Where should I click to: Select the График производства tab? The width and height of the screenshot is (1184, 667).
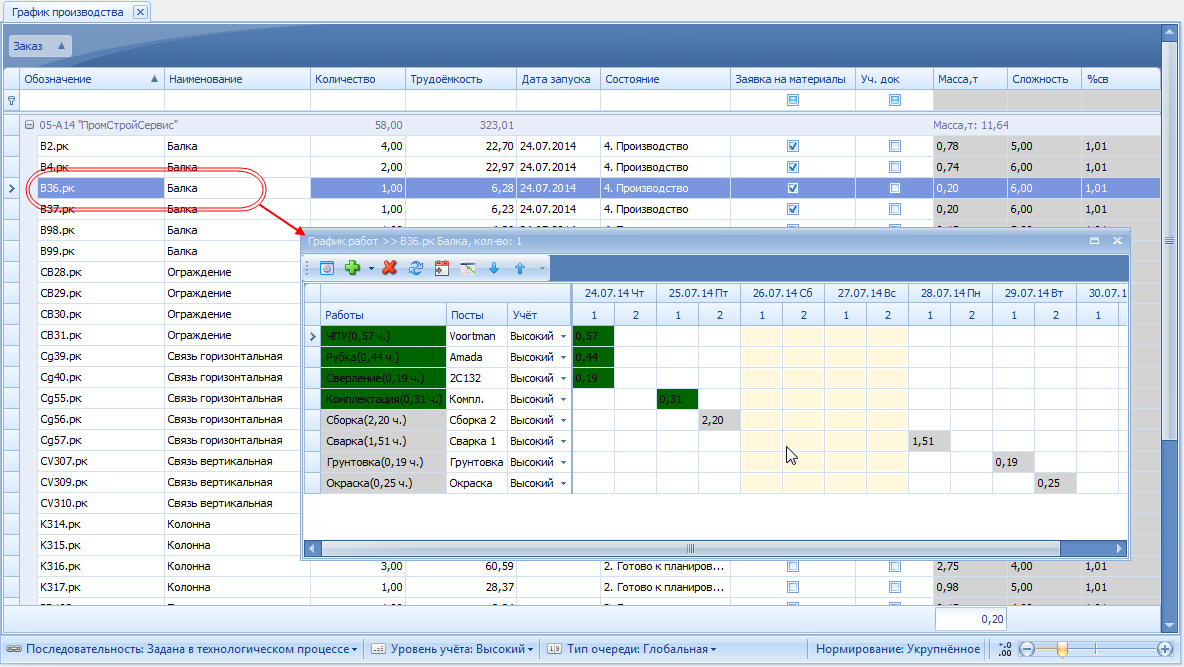(68, 12)
